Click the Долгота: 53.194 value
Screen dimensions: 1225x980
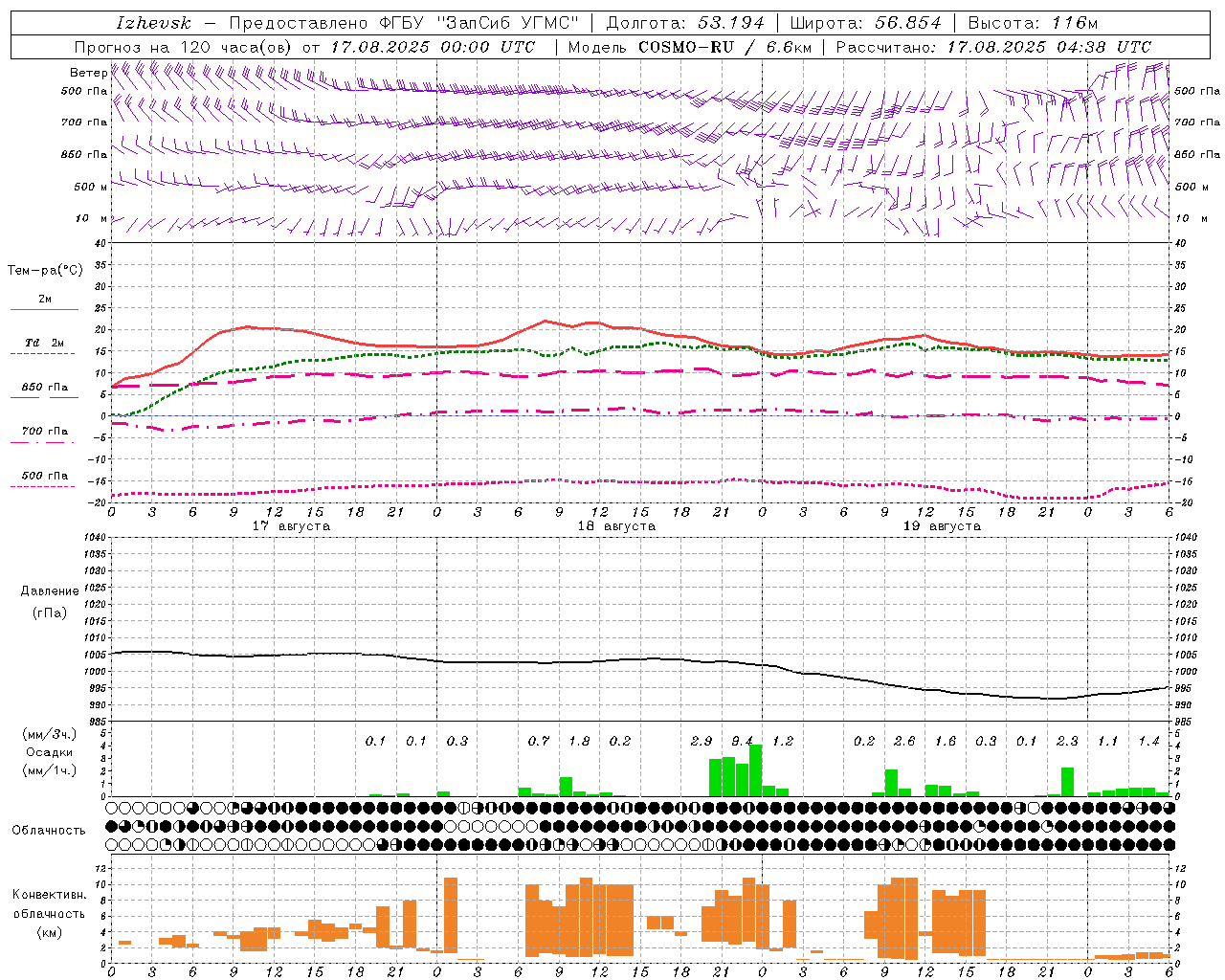coord(685,23)
